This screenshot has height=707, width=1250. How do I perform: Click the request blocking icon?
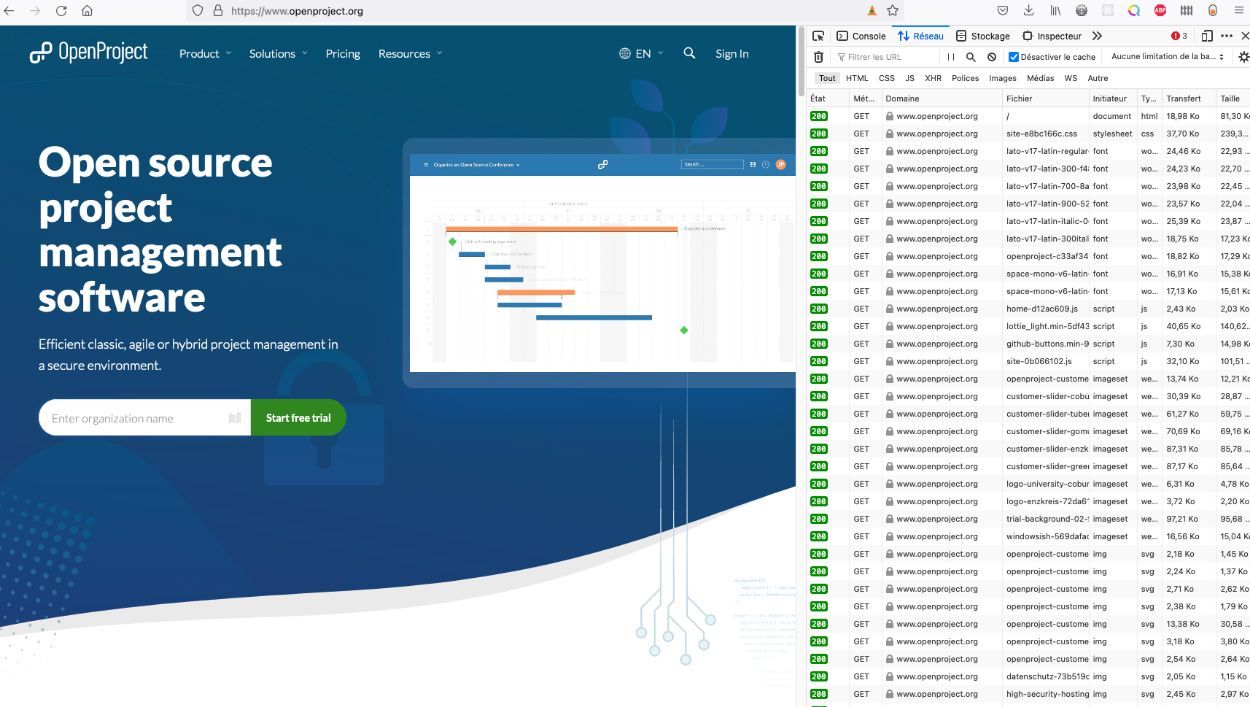coord(991,57)
